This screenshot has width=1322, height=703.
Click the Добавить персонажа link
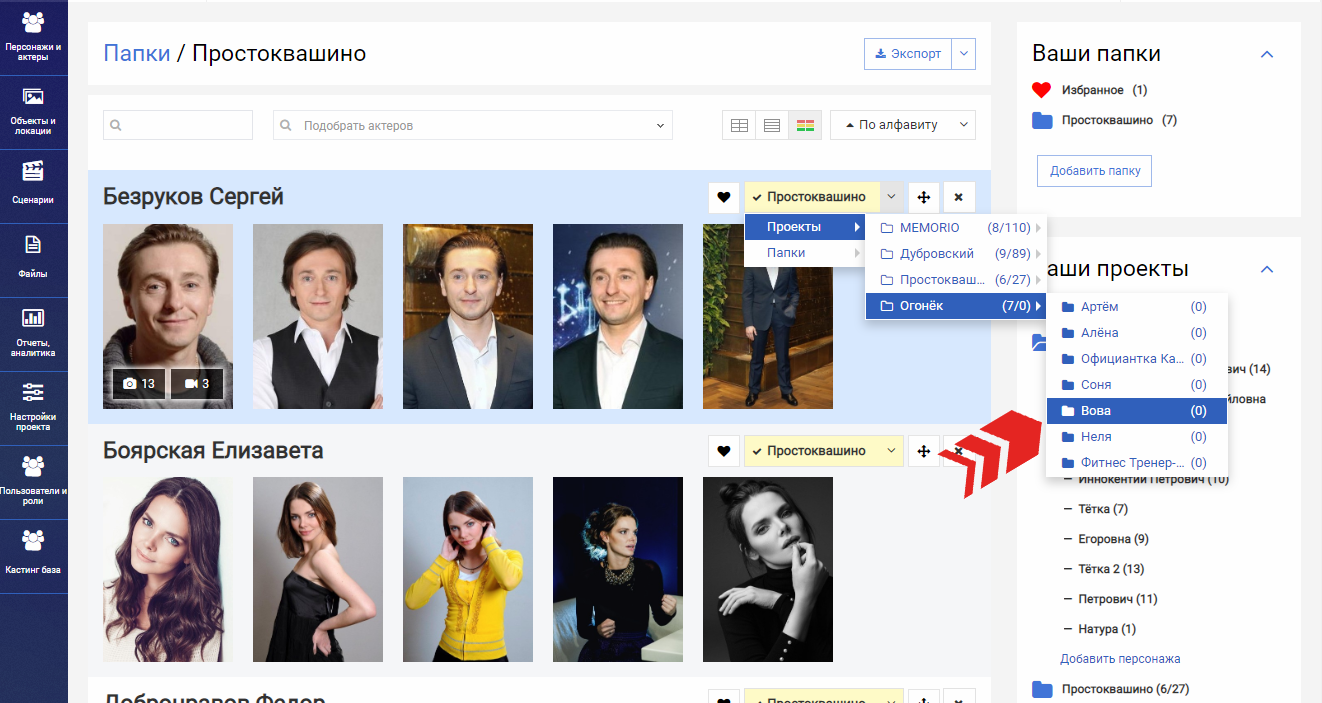coord(1120,659)
